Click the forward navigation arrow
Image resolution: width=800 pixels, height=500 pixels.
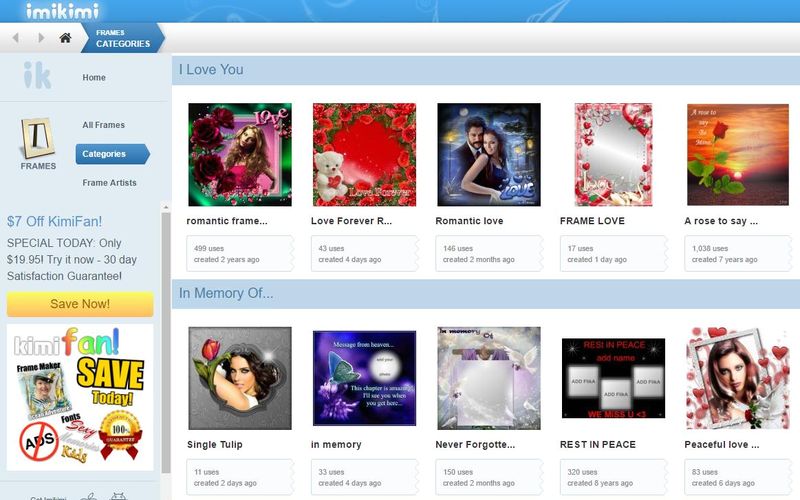(x=41, y=38)
